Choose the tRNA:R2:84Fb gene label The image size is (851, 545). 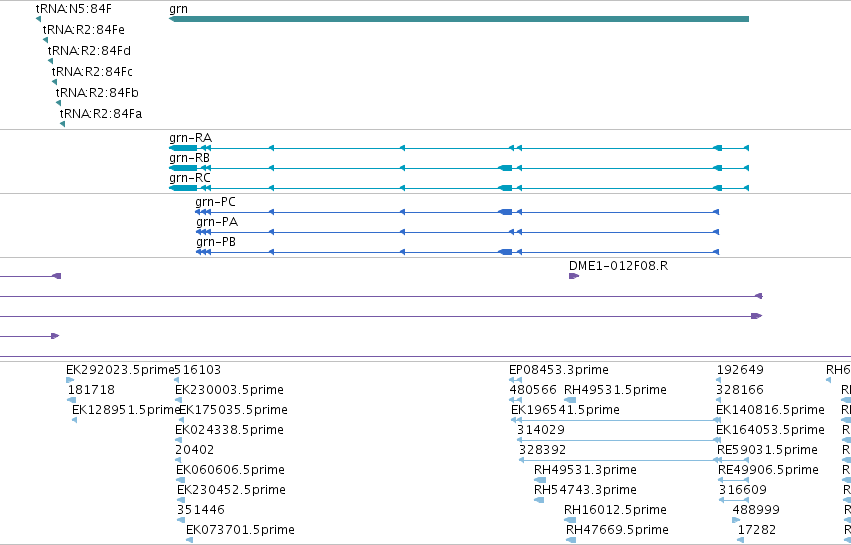[97, 93]
